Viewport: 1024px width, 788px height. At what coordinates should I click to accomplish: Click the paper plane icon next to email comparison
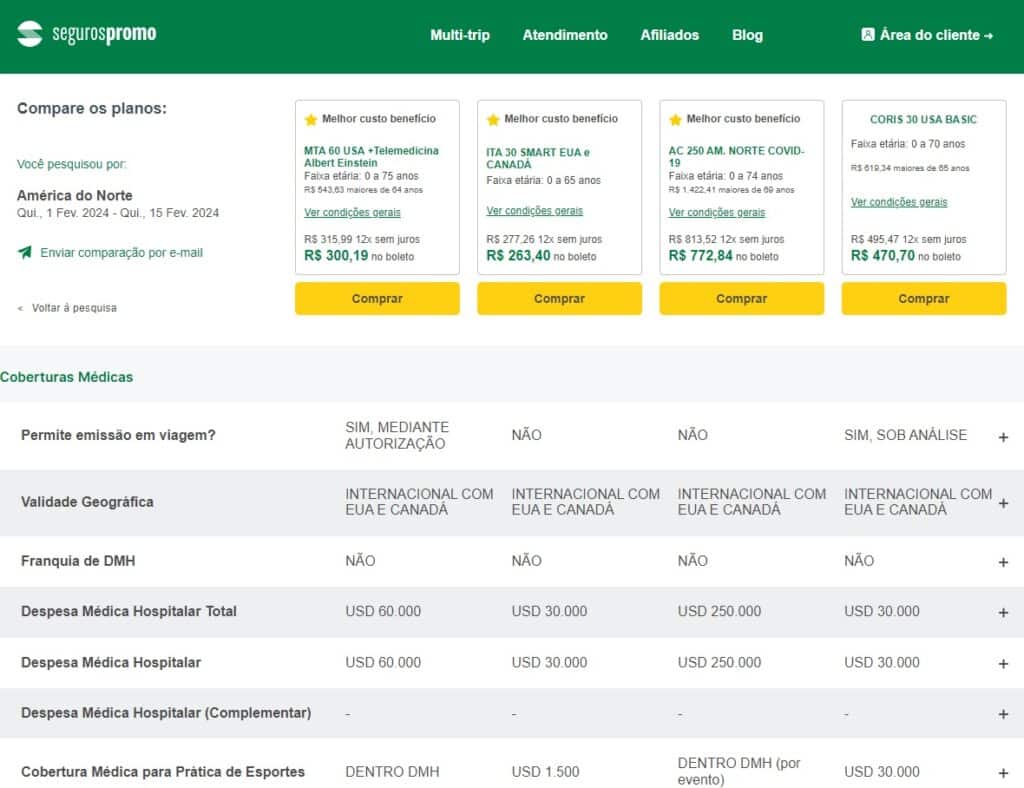(x=23, y=252)
